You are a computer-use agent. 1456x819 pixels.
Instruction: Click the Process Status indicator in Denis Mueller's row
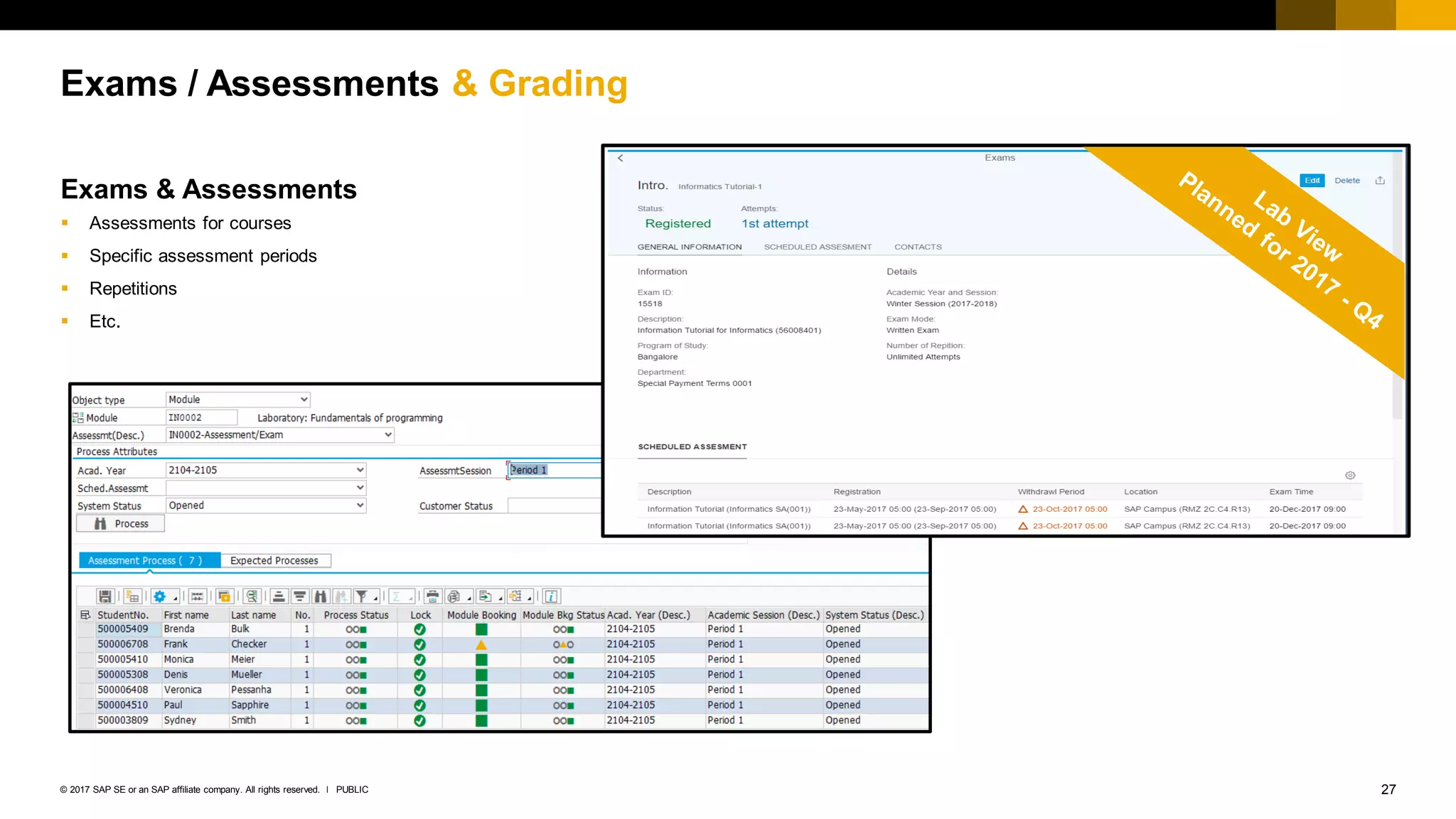(x=356, y=675)
